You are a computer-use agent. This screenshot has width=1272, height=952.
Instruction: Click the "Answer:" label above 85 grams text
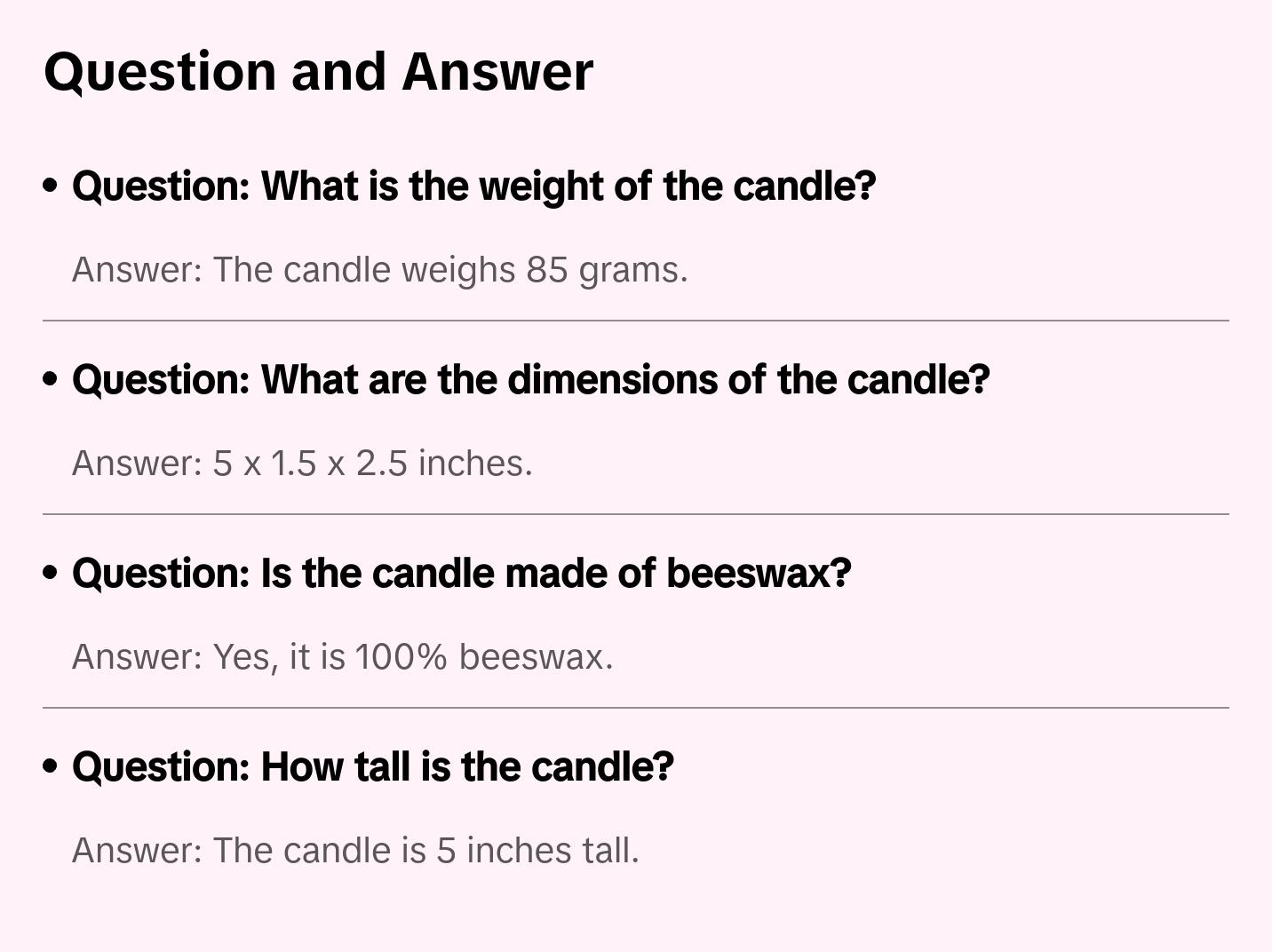click(138, 270)
